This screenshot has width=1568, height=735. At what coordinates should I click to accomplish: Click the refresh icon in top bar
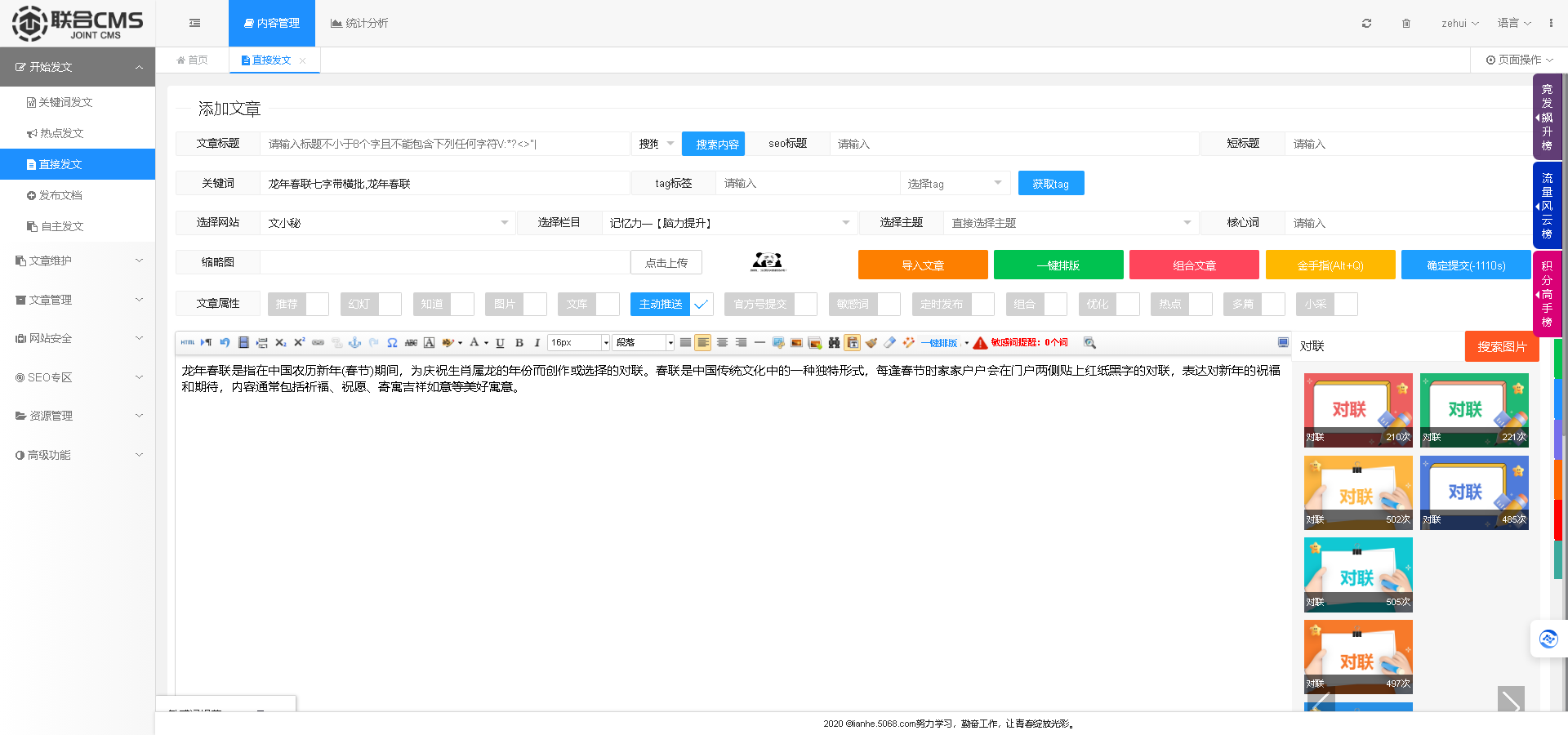(x=1366, y=24)
